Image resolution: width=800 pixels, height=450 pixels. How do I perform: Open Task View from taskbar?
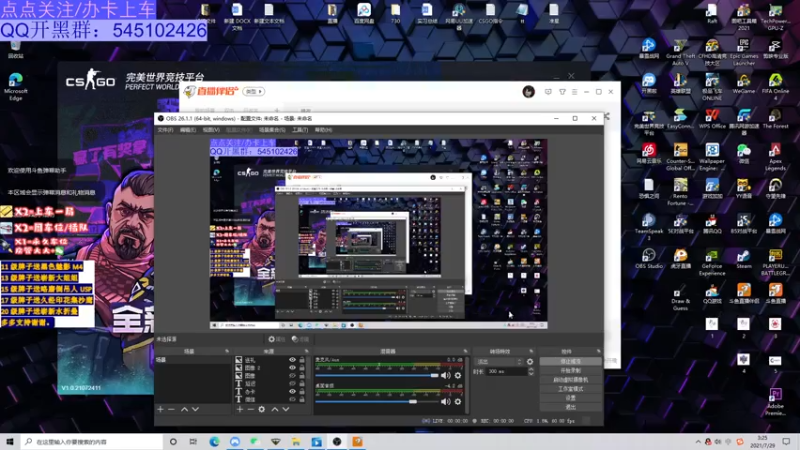tap(193, 442)
